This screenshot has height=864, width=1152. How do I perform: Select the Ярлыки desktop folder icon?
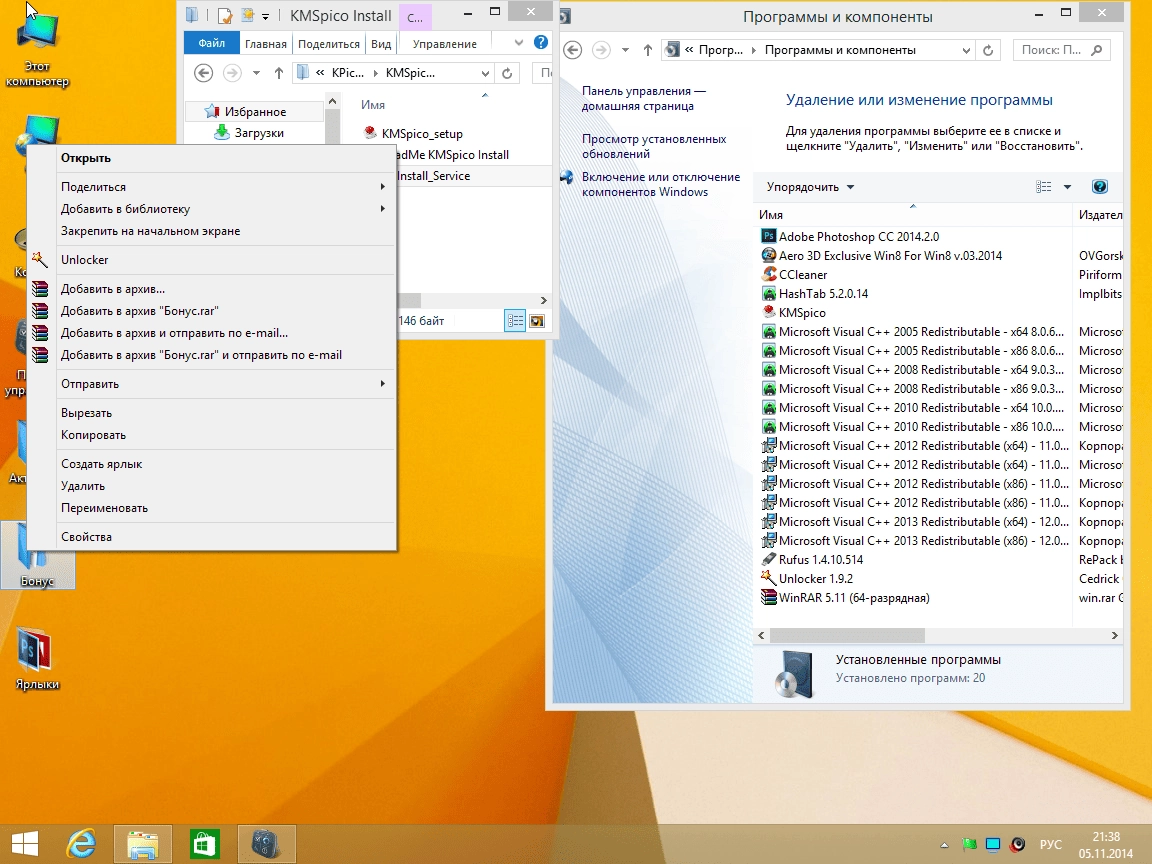pyautogui.click(x=37, y=658)
